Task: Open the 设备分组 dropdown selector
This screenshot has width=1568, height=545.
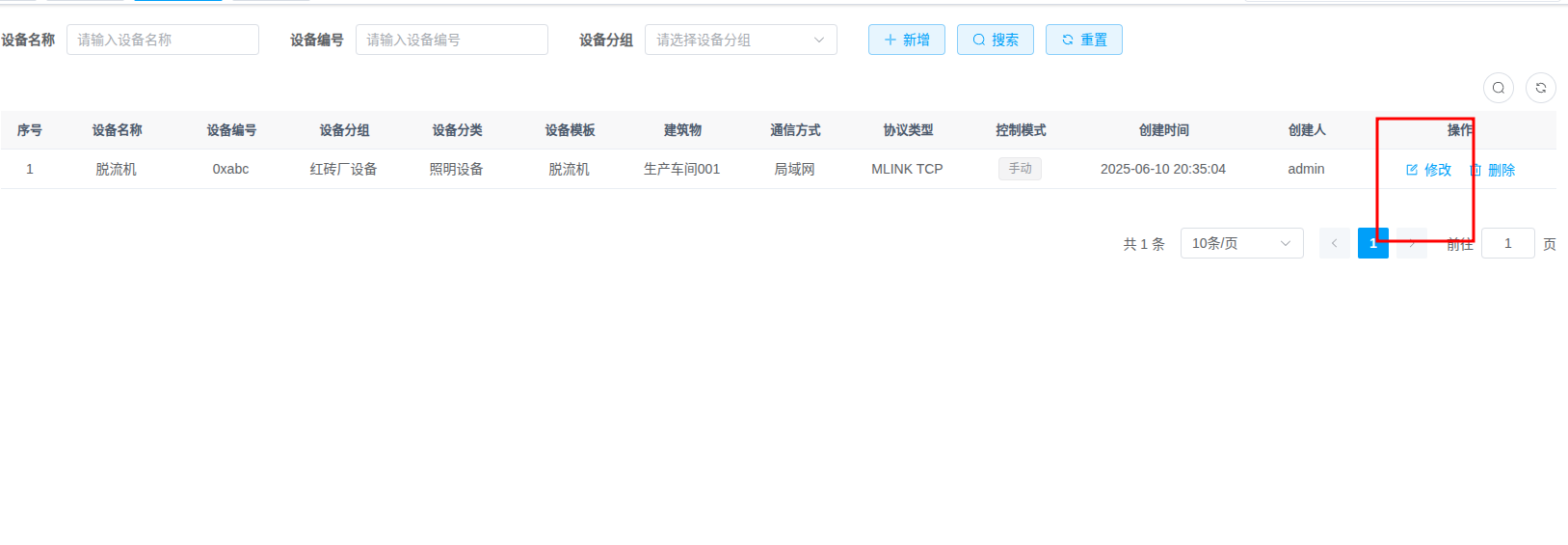Action: (x=740, y=40)
